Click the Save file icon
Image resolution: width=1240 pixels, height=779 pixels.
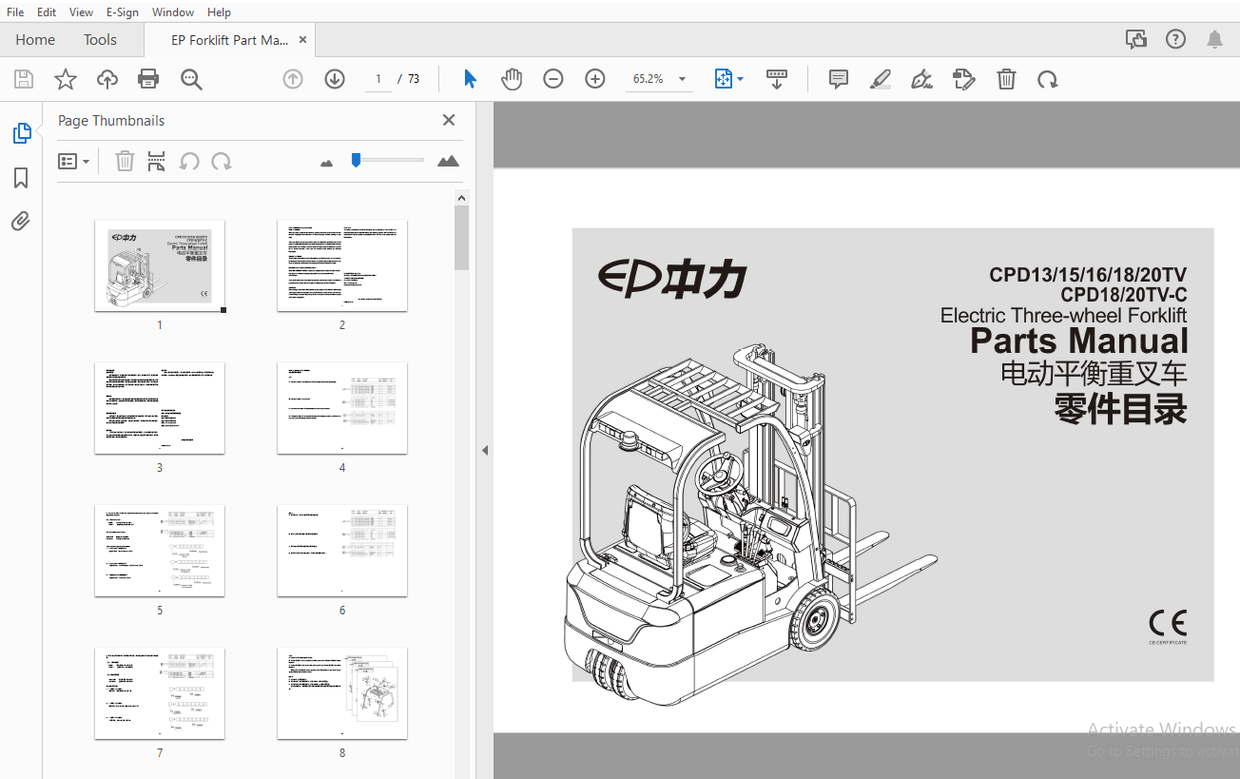coord(23,79)
